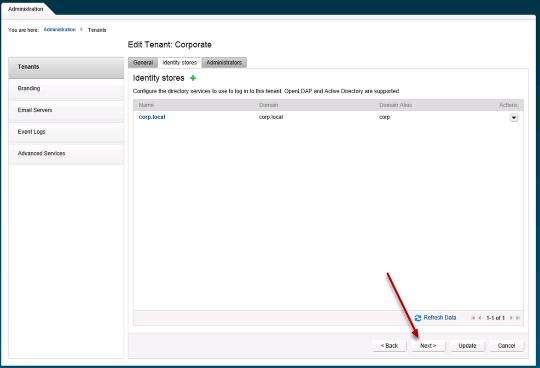540x368 pixels.
Task: Go to last page of results
Action: pos(517,318)
